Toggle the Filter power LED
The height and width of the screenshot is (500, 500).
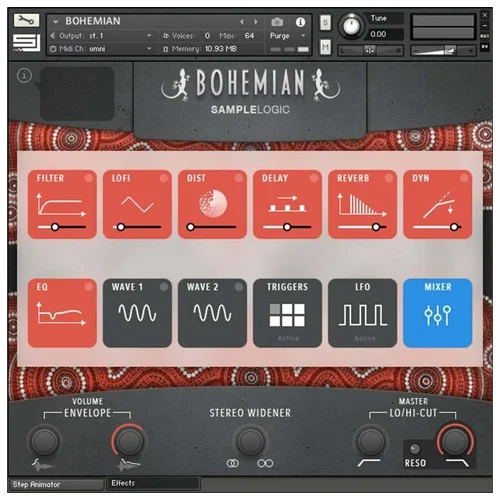(x=89, y=178)
